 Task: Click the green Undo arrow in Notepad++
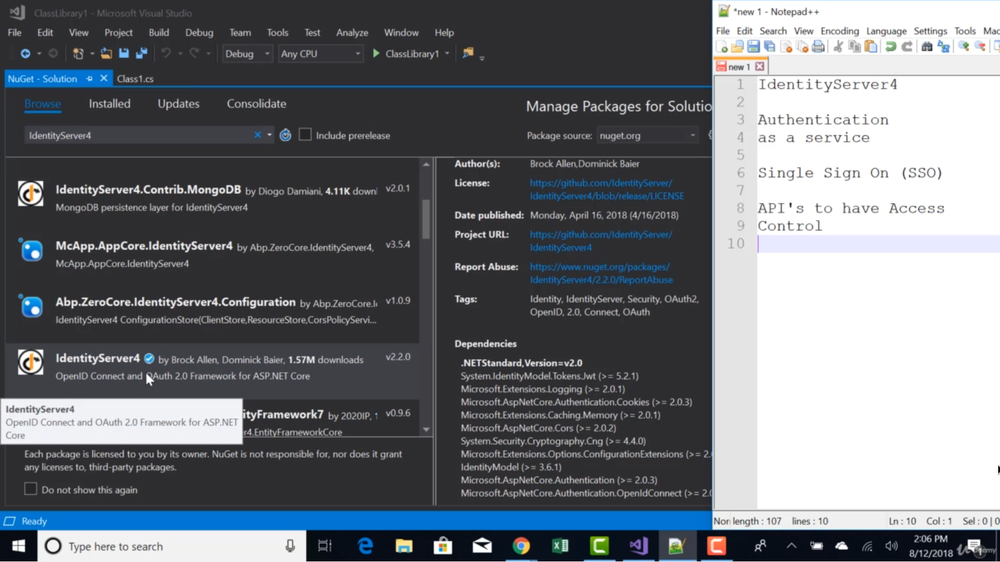(x=891, y=47)
